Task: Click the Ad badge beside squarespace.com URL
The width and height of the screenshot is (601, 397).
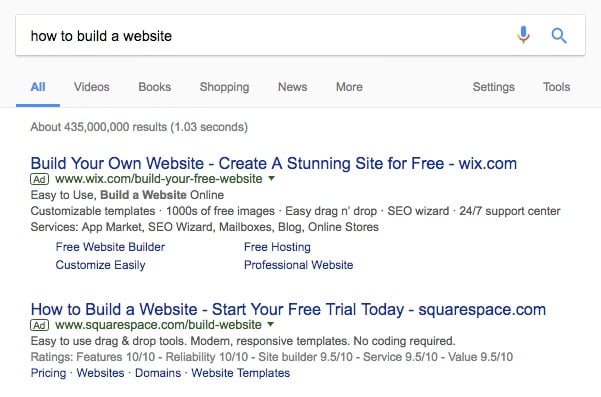Action: tap(39, 325)
